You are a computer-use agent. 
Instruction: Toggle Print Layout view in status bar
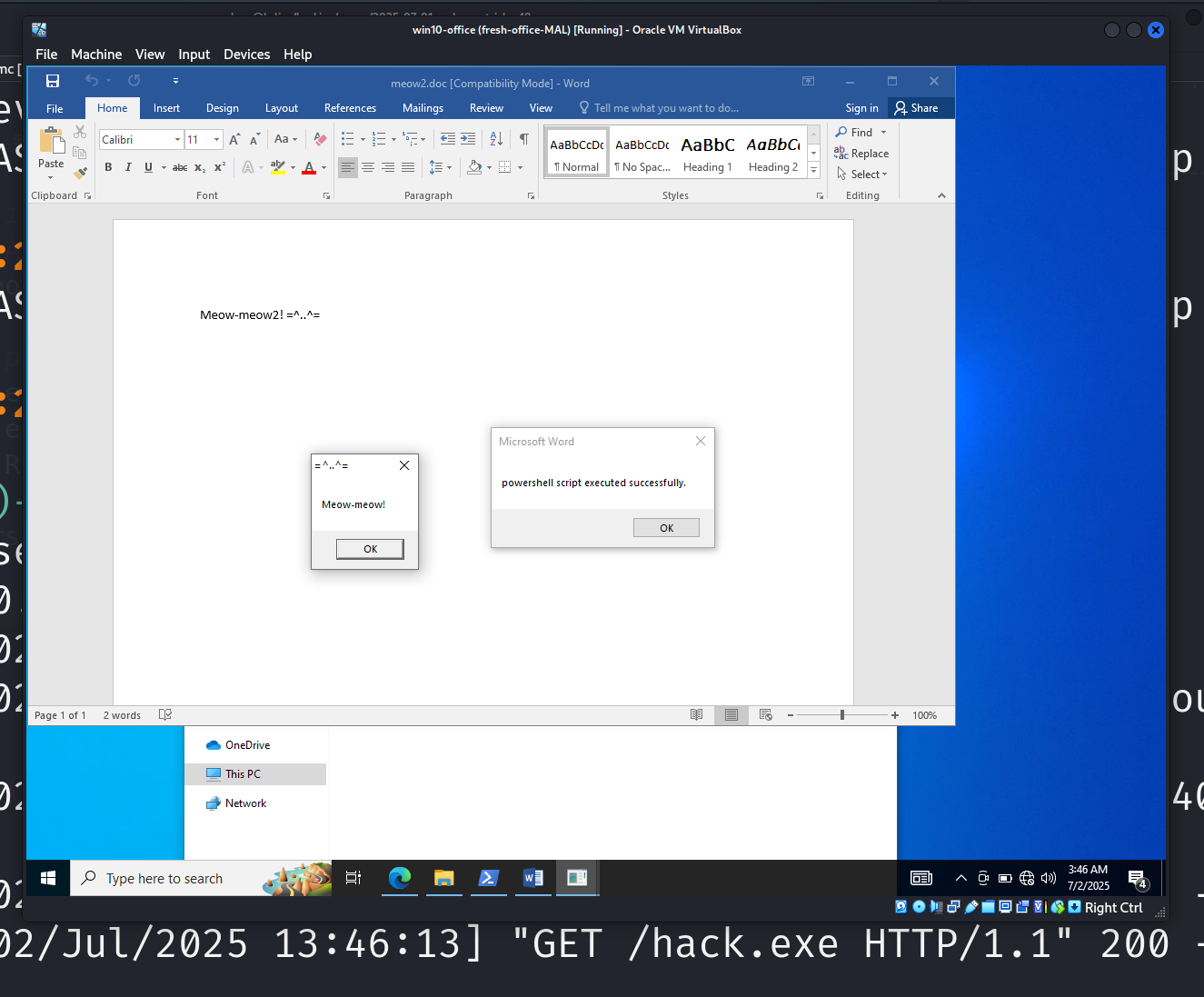731,715
